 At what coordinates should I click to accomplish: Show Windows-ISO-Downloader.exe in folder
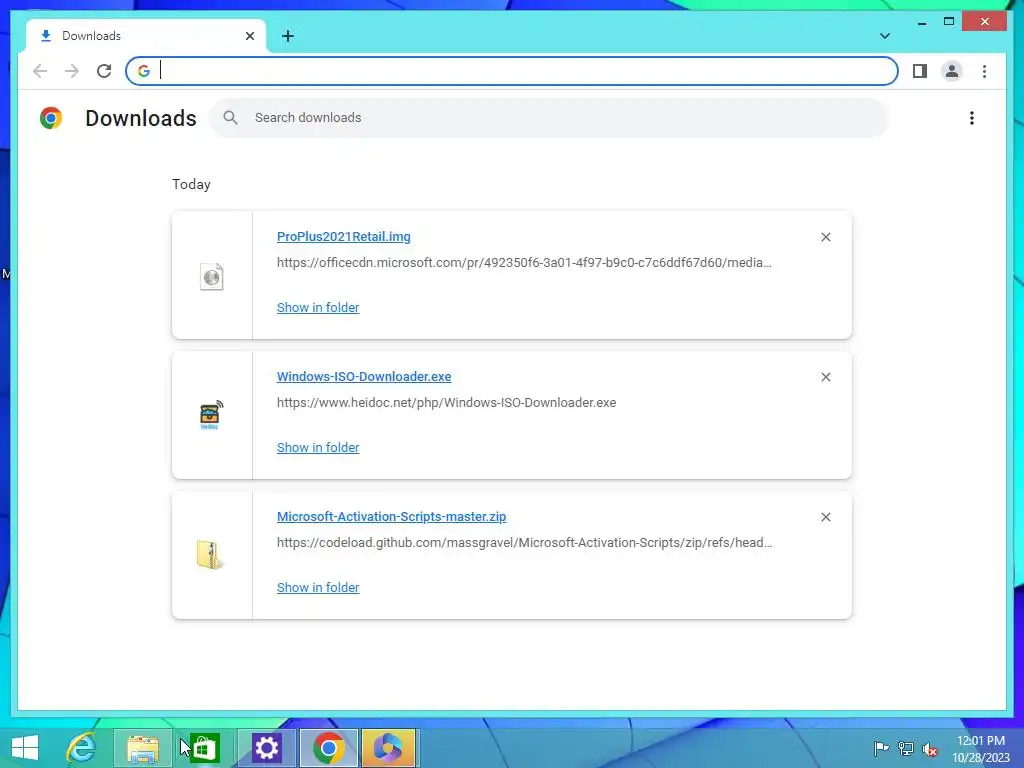coord(318,447)
